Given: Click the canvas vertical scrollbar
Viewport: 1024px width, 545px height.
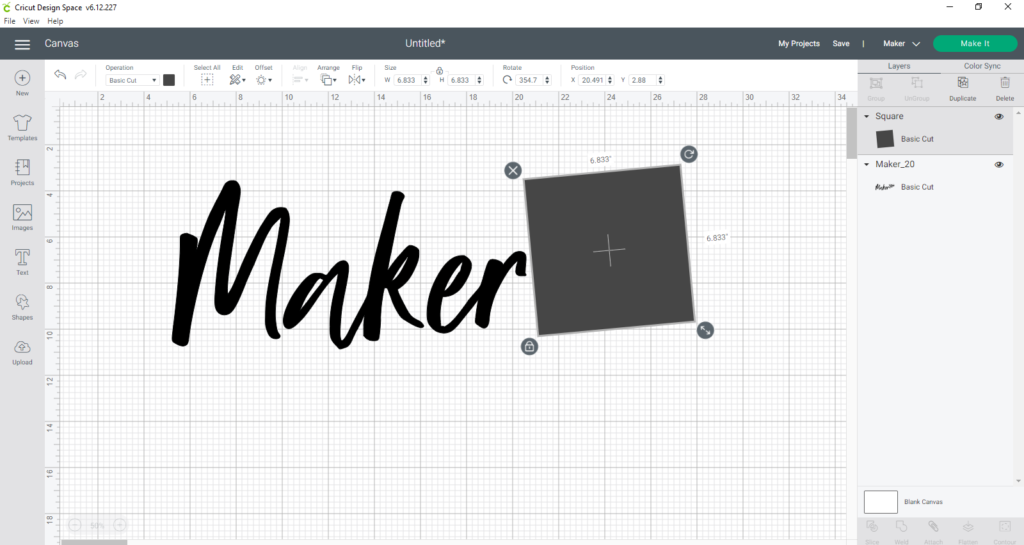Looking at the screenshot, I should (852, 133).
